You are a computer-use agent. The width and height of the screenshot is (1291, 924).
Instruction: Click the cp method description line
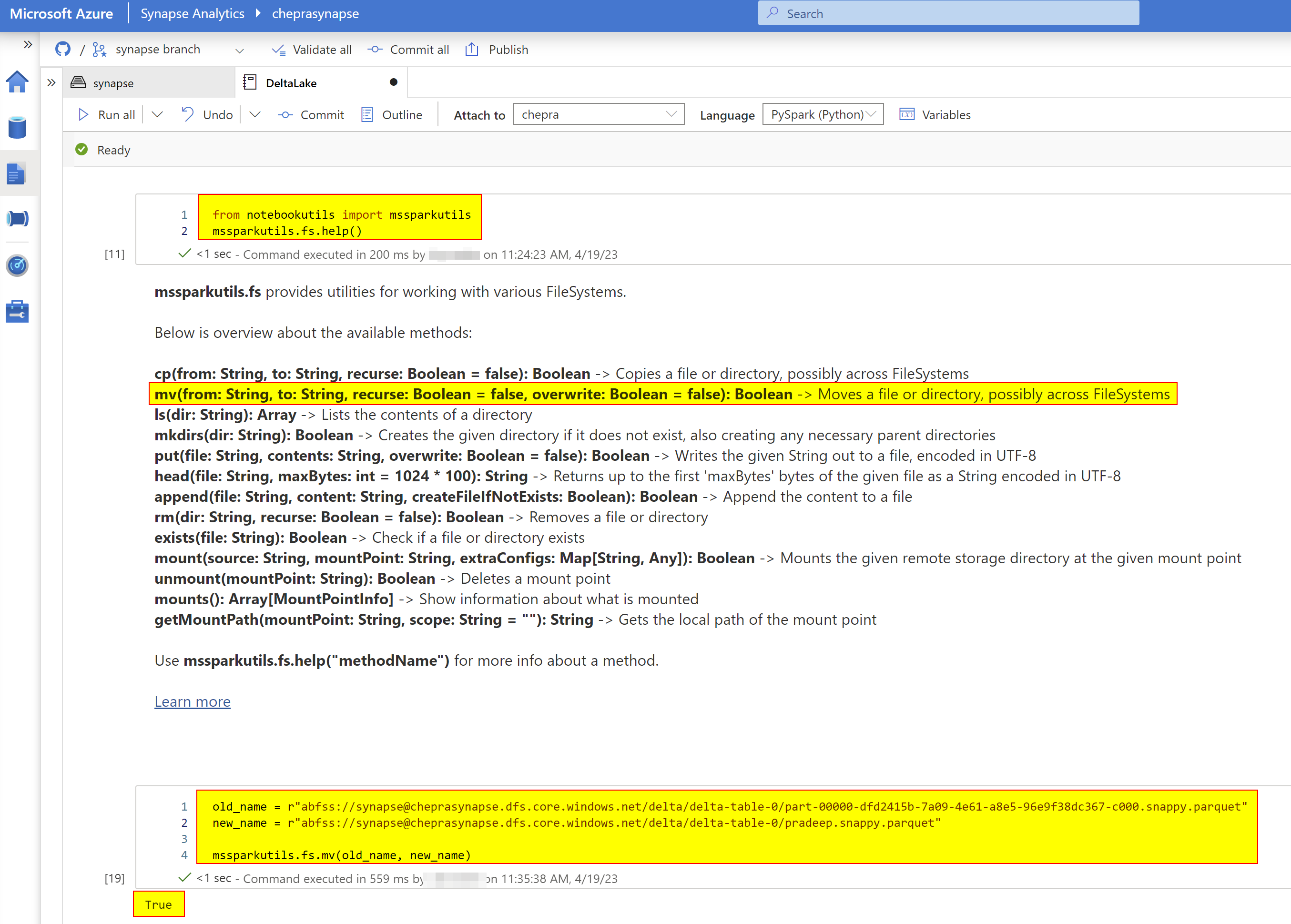point(561,374)
